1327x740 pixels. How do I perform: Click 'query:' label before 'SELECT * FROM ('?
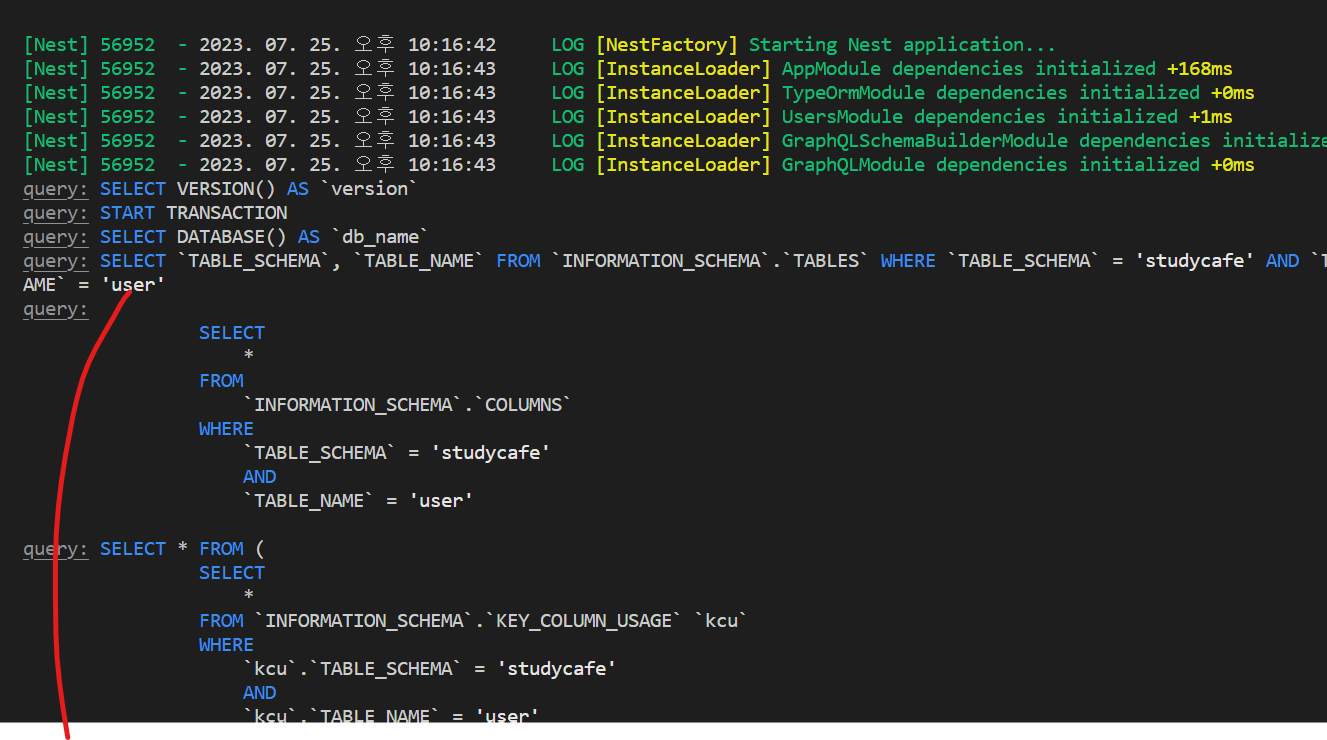click(x=56, y=549)
